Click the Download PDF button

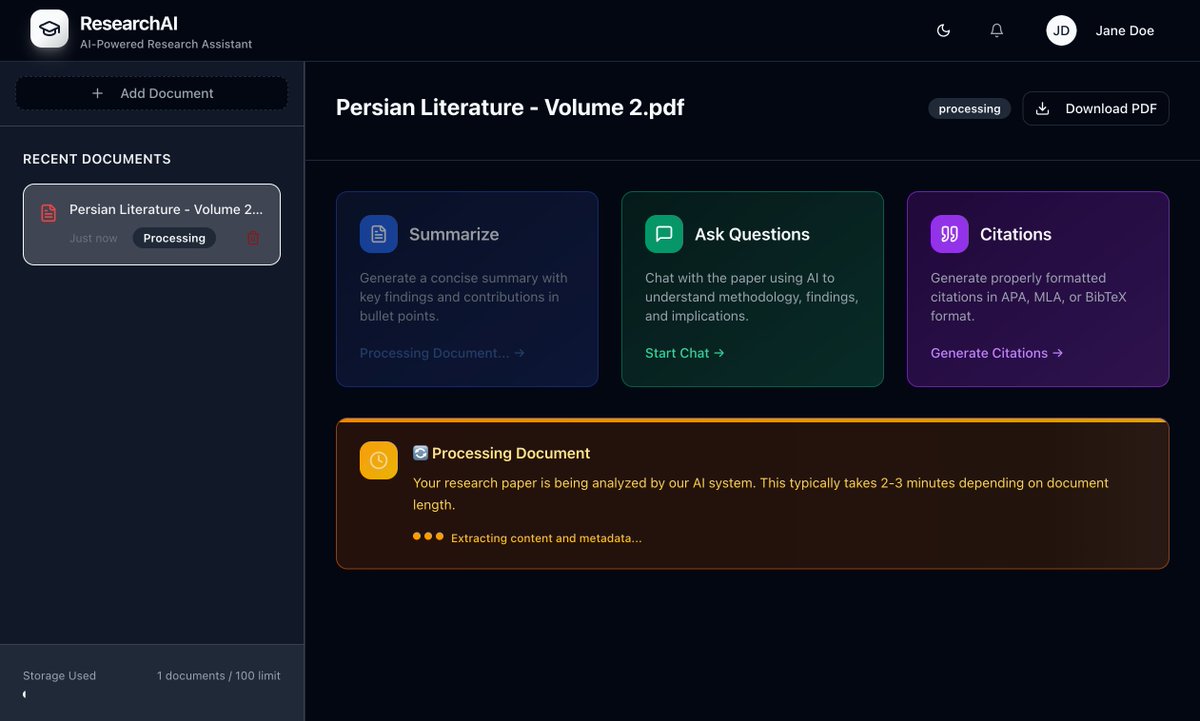(1095, 108)
